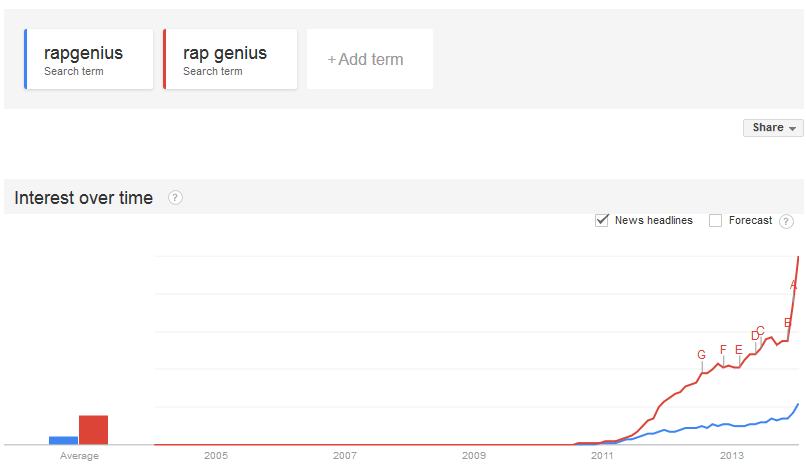806x466 pixels.
Task: Click the Average label below the bars
Action: [79, 456]
